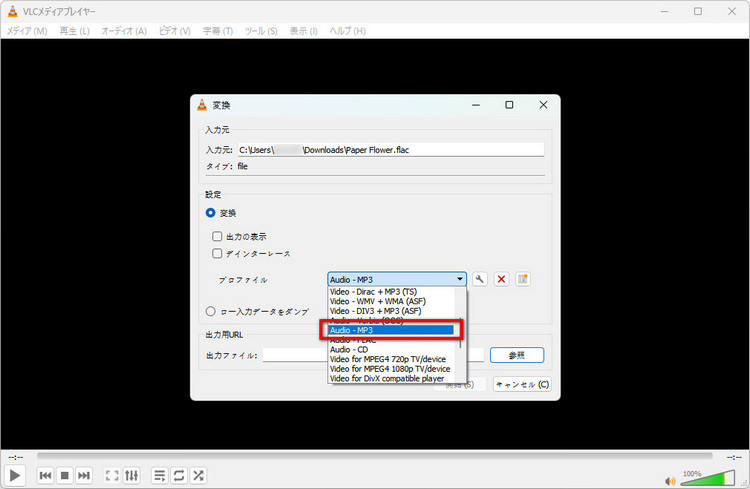Open the ヘルプ (H) menu

(348, 31)
